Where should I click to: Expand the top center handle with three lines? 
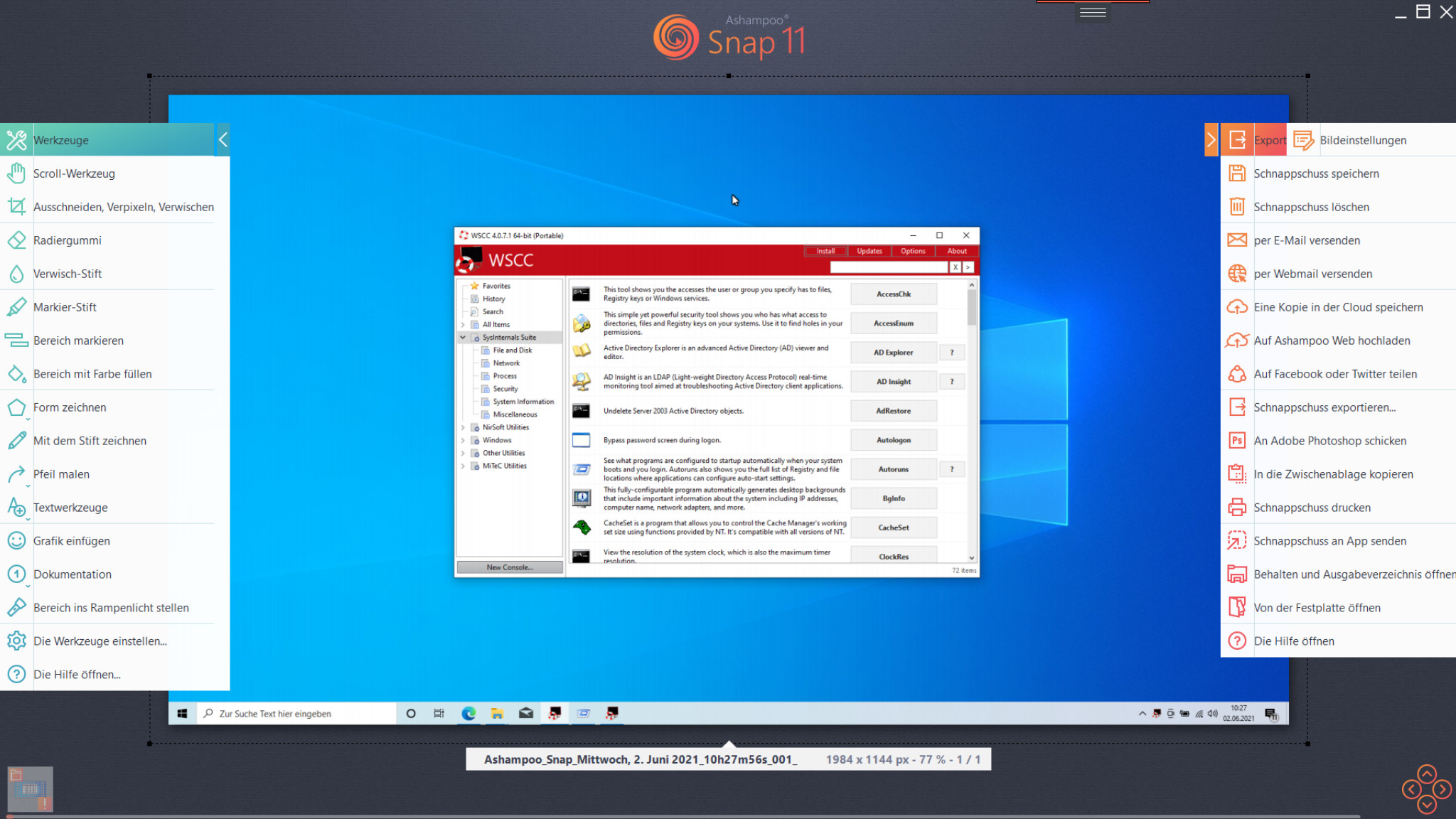coord(1092,12)
